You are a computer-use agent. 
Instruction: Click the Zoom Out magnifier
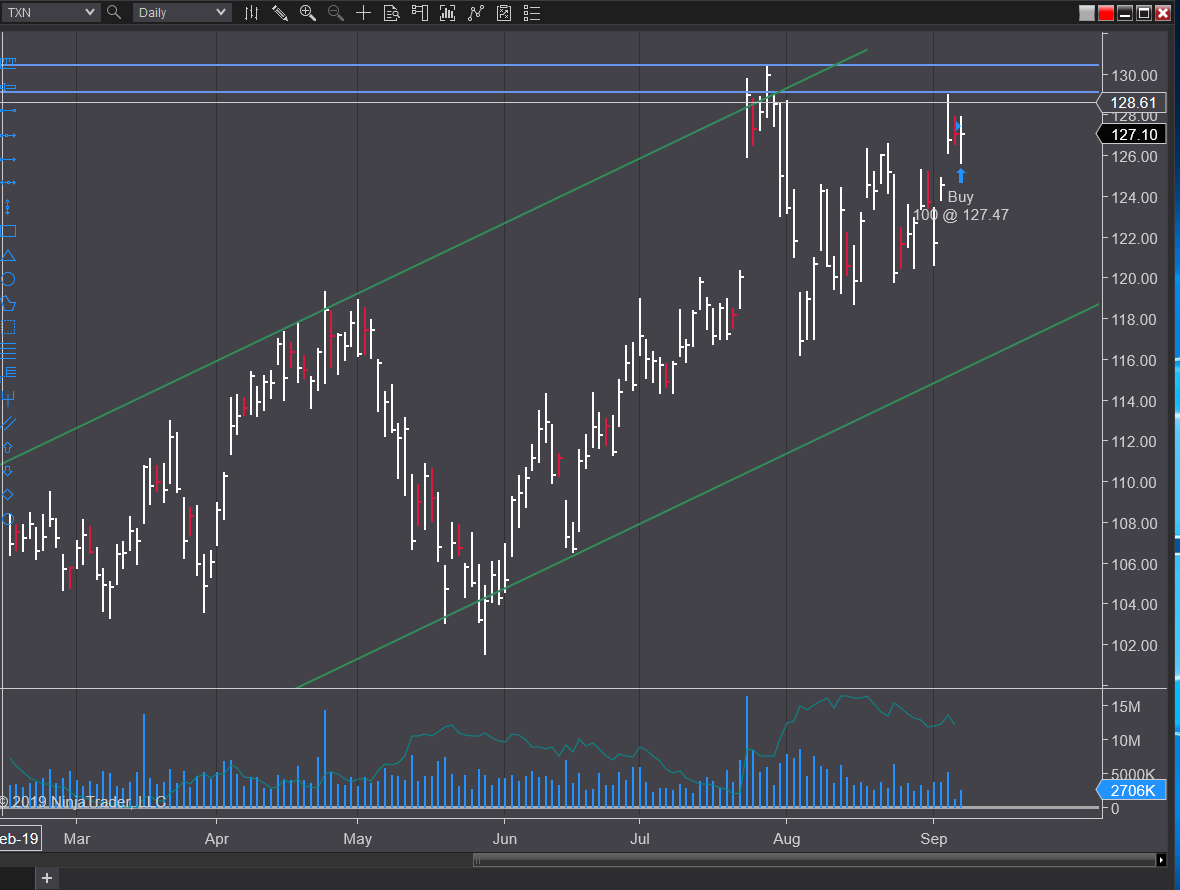pos(336,13)
